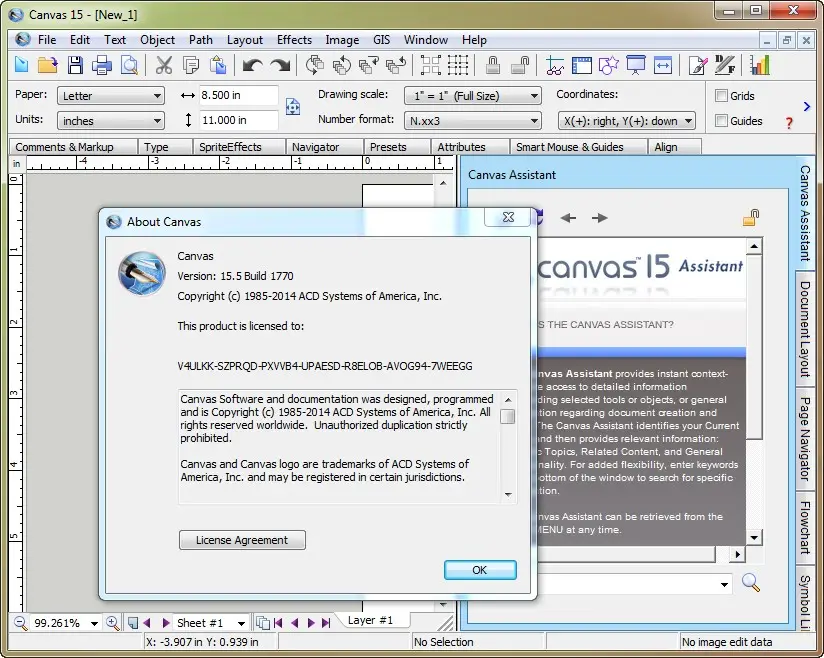The image size is (824, 658).
Task: Jump to last layer arrow icon
Action: pyautogui.click(x=326, y=623)
